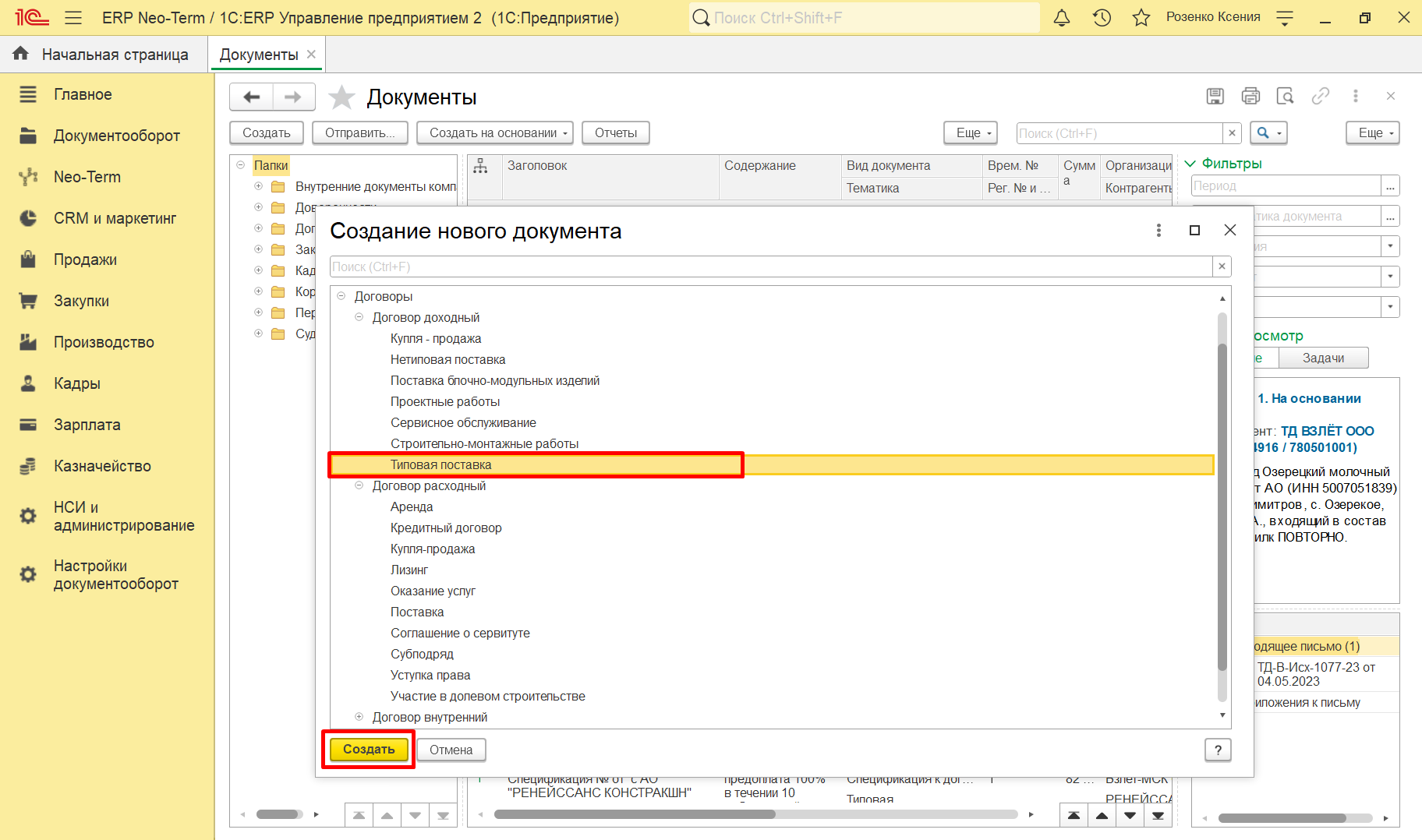Open the Закупки cart section
This screenshot has height=840, width=1422.
pyautogui.click(x=81, y=301)
